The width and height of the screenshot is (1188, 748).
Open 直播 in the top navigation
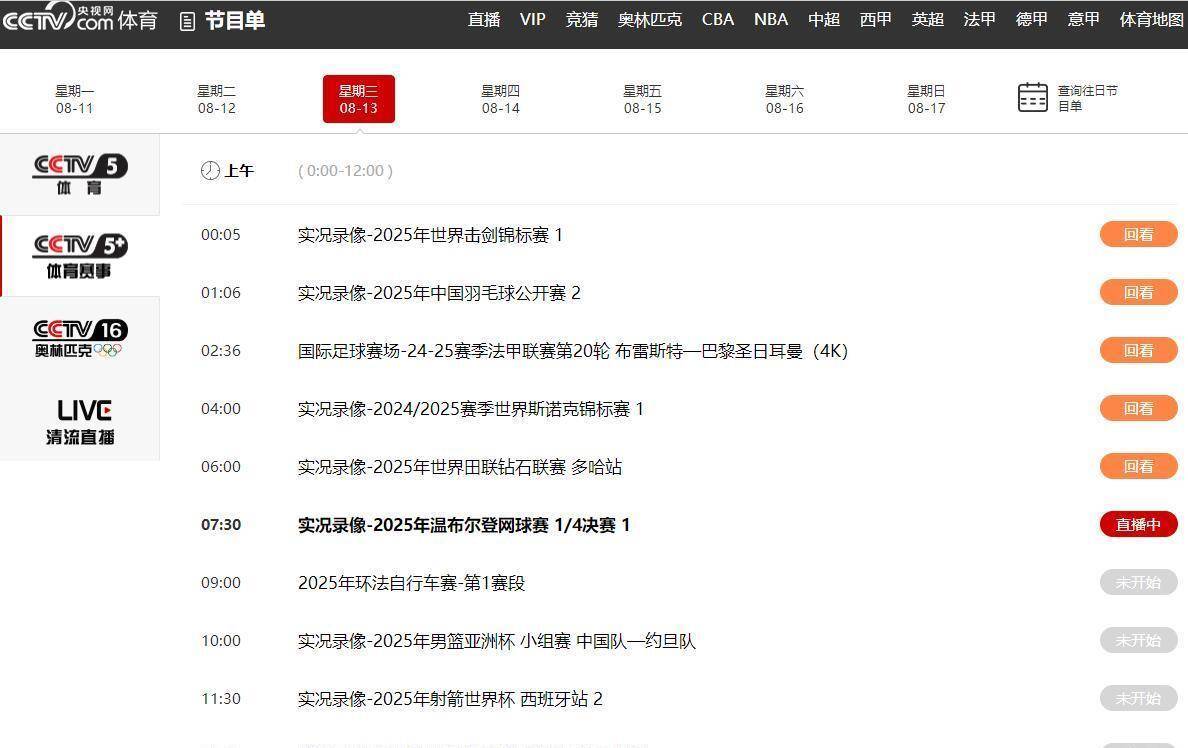coord(484,20)
